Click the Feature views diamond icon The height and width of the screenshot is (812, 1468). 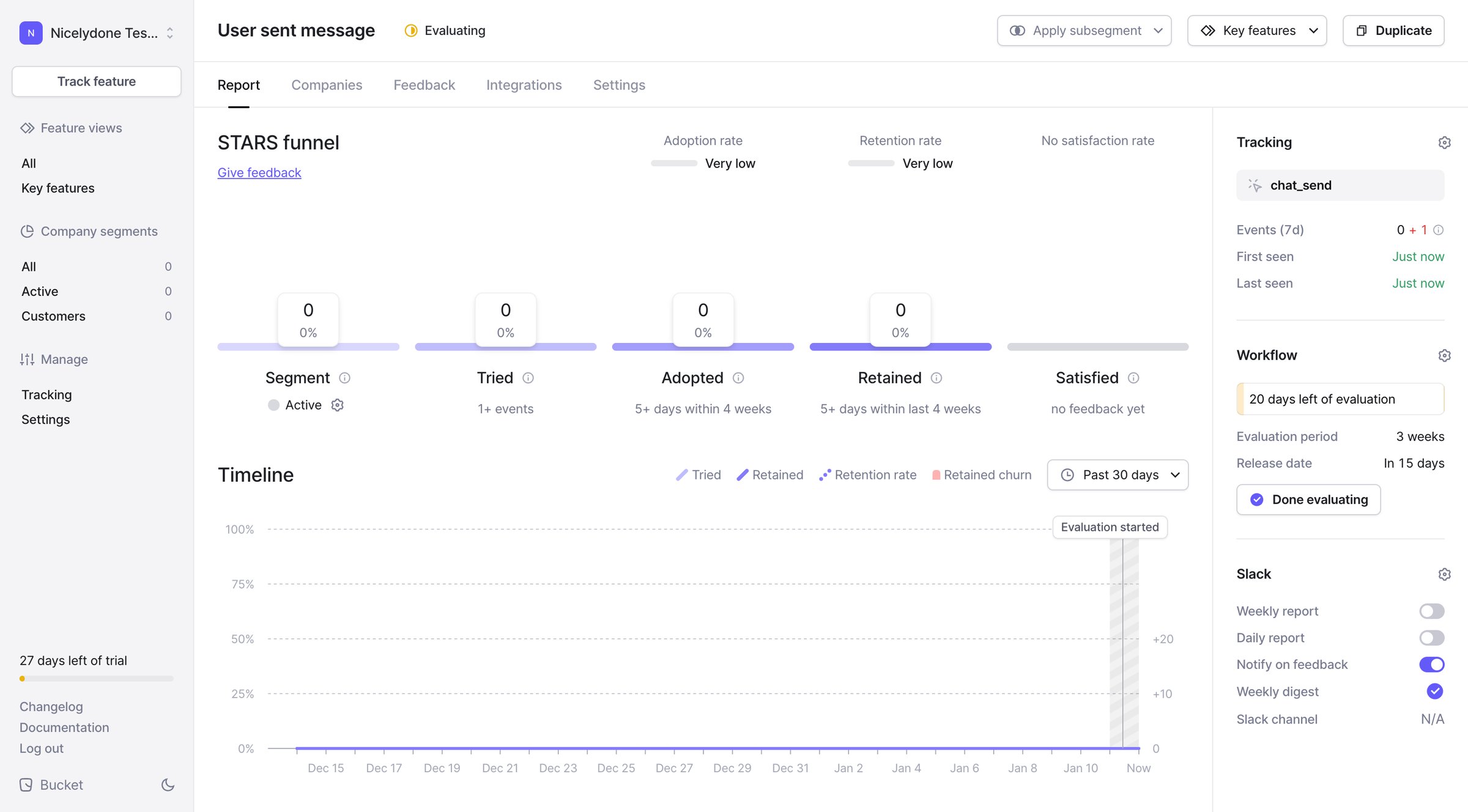click(27, 128)
